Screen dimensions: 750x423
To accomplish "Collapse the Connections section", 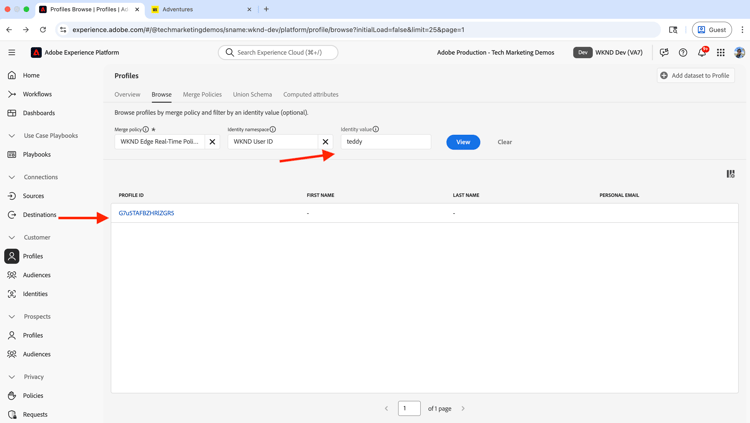I will click(x=11, y=177).
